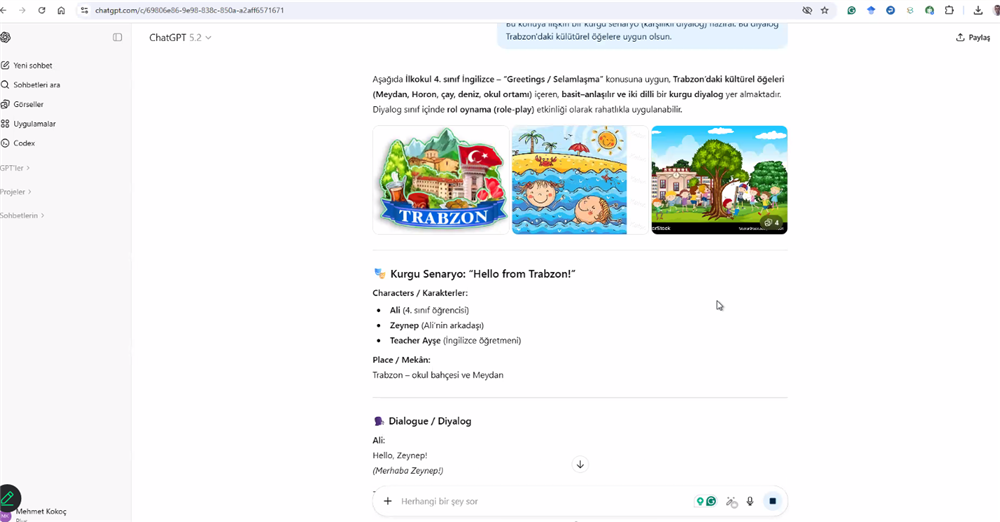1000x522 pixels.
Task: Open the tree and children image thumbnail
Action: [x=719, y=180]
